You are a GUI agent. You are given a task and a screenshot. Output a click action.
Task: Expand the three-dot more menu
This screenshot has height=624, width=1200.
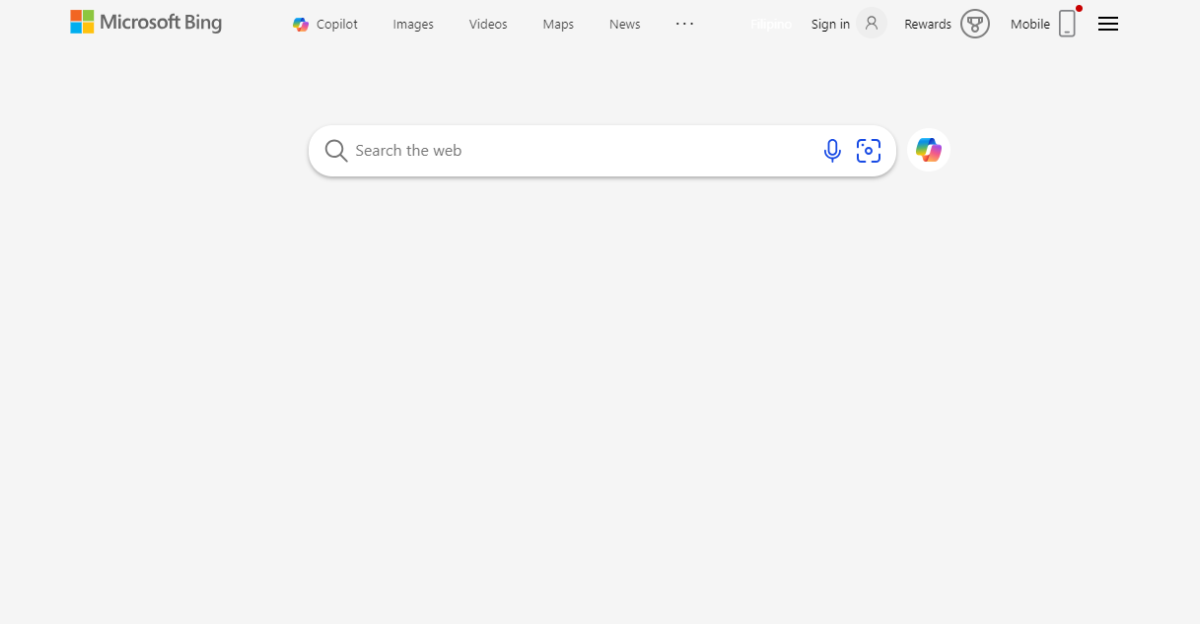[685, 23]
